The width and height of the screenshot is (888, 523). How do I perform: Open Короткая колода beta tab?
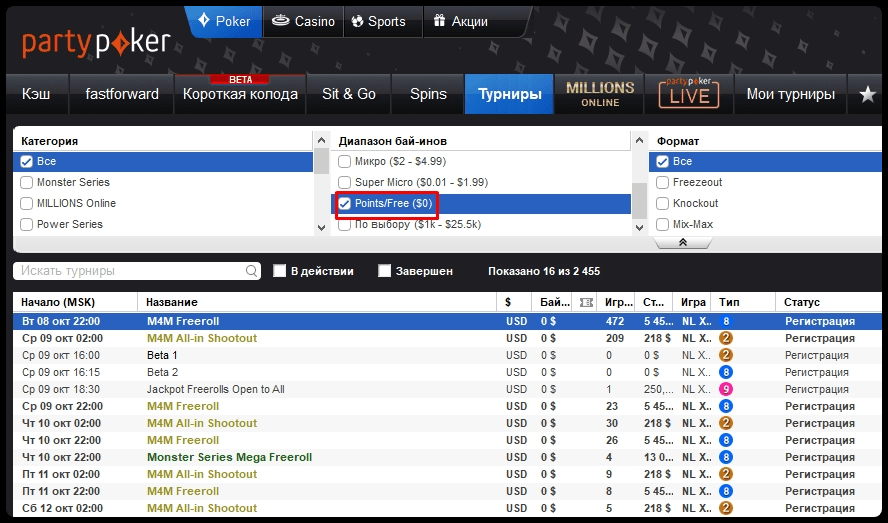tap(240, 94)
